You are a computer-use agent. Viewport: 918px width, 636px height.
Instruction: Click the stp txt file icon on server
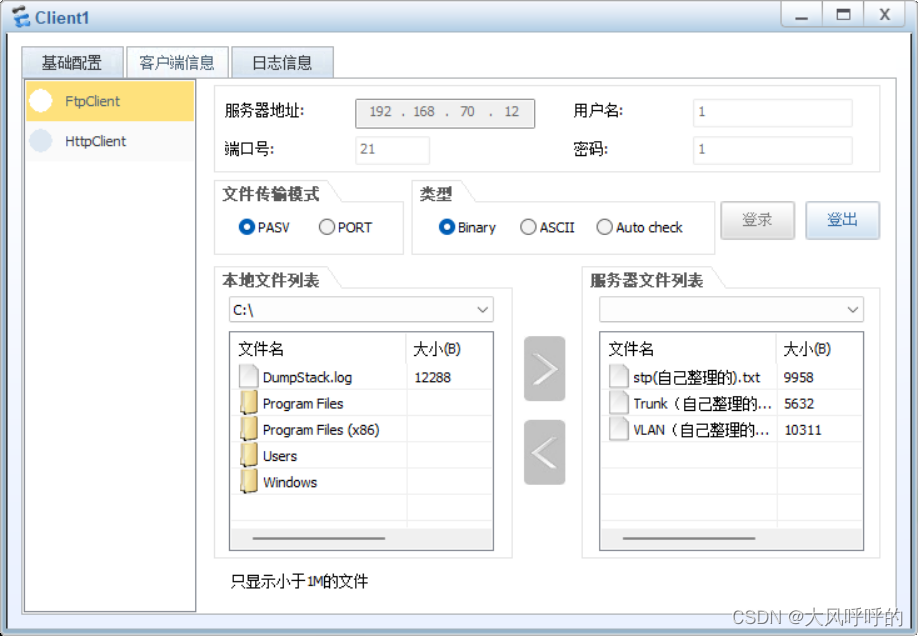(x=618, y=377)
